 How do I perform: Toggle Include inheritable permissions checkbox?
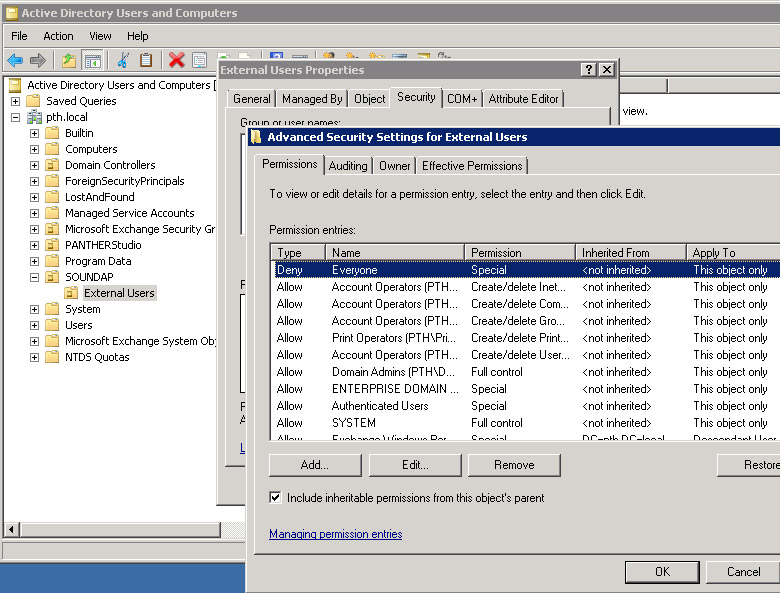coord(275,497)
